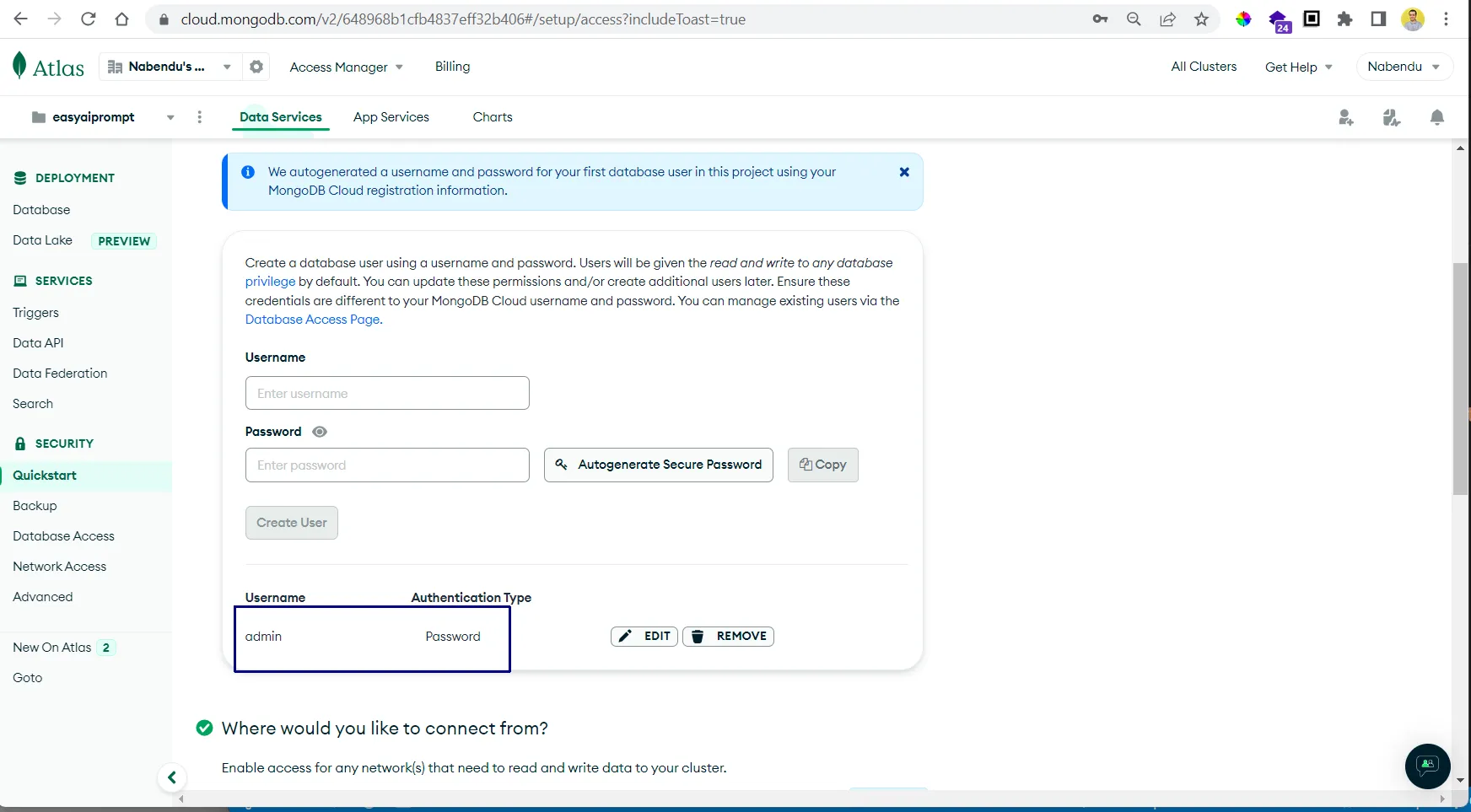
Task: Open Search service
Action: 33,404
